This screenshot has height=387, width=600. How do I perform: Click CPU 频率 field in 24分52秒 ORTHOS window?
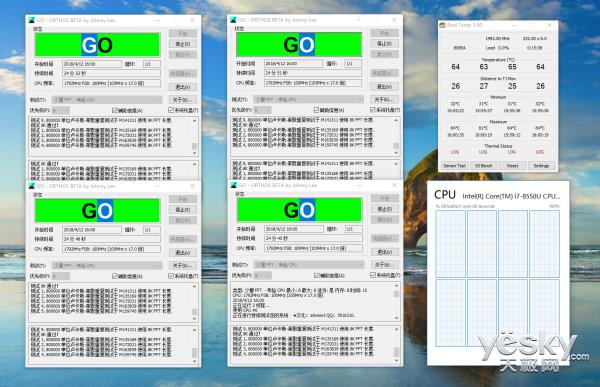(111, 83)
